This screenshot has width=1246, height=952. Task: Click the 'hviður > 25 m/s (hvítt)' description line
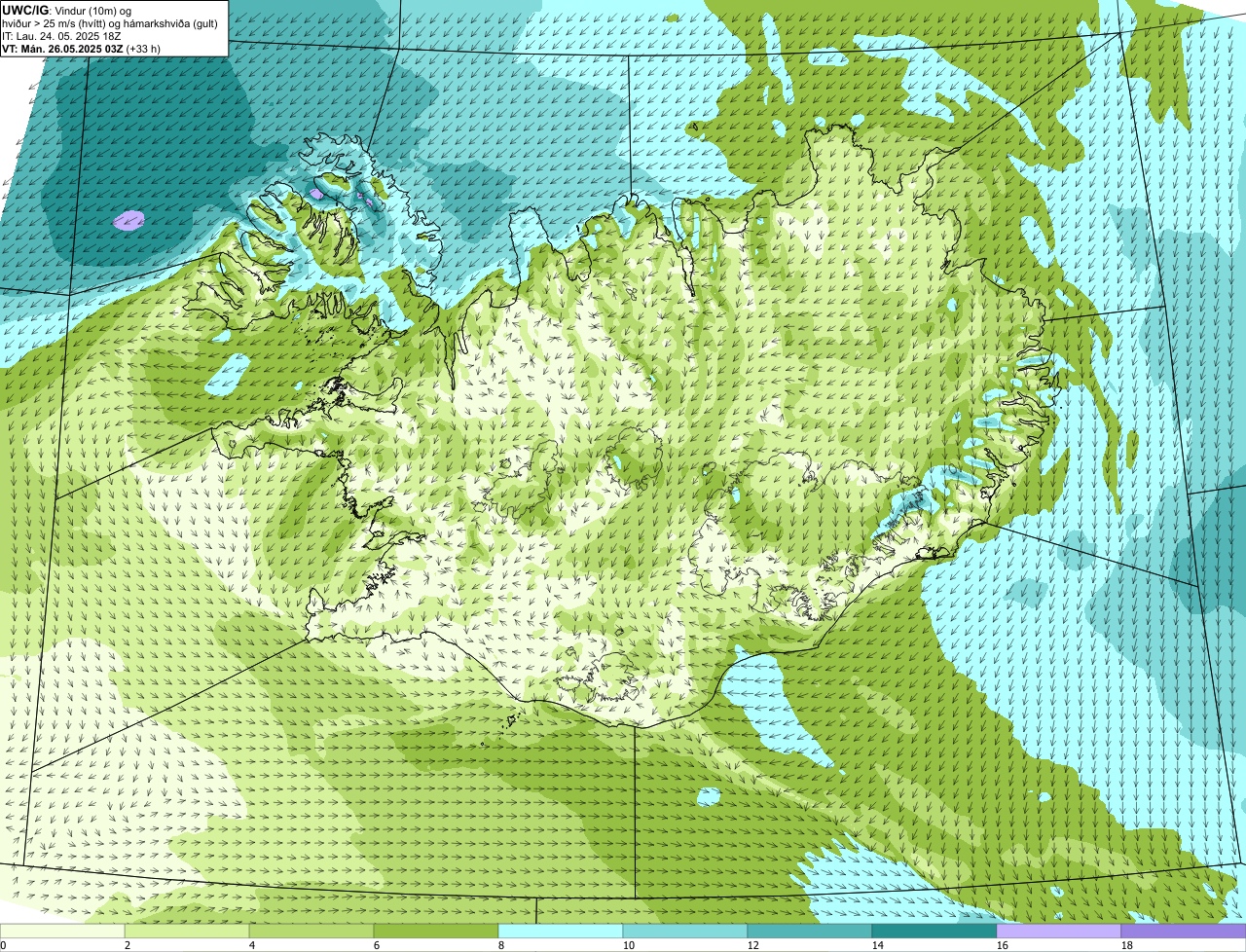click(110, 22)
